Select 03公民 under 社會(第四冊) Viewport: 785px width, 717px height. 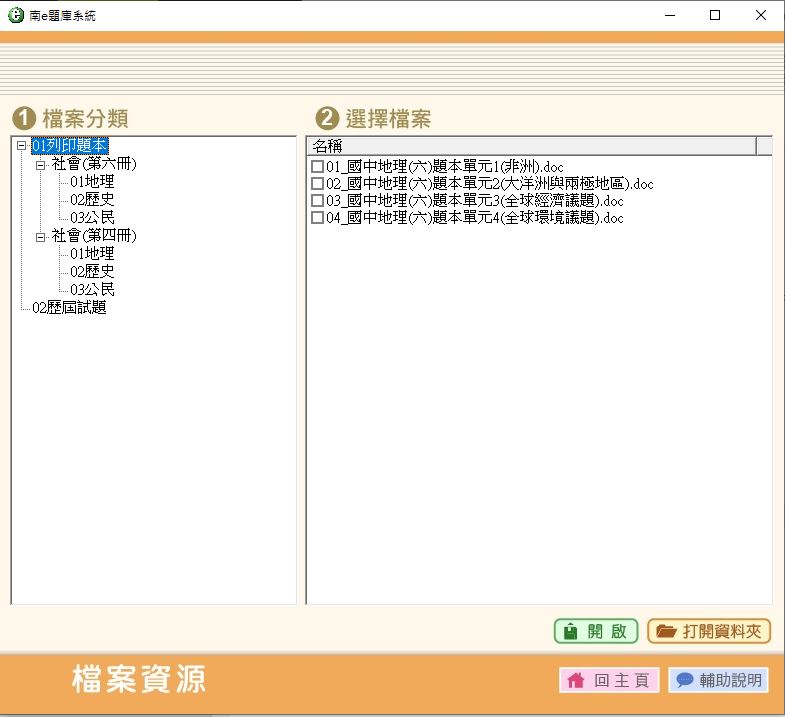coord(92,290)
